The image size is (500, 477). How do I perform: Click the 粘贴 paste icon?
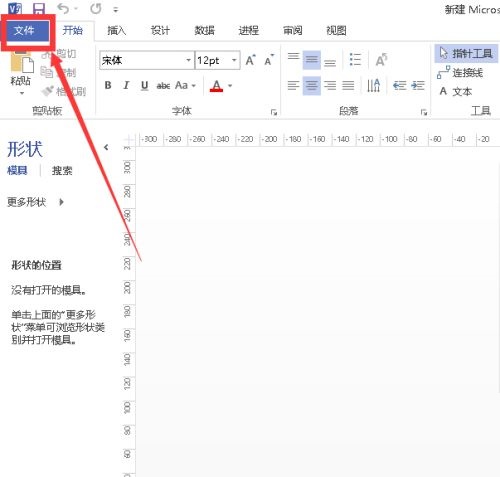click(22, 63)
